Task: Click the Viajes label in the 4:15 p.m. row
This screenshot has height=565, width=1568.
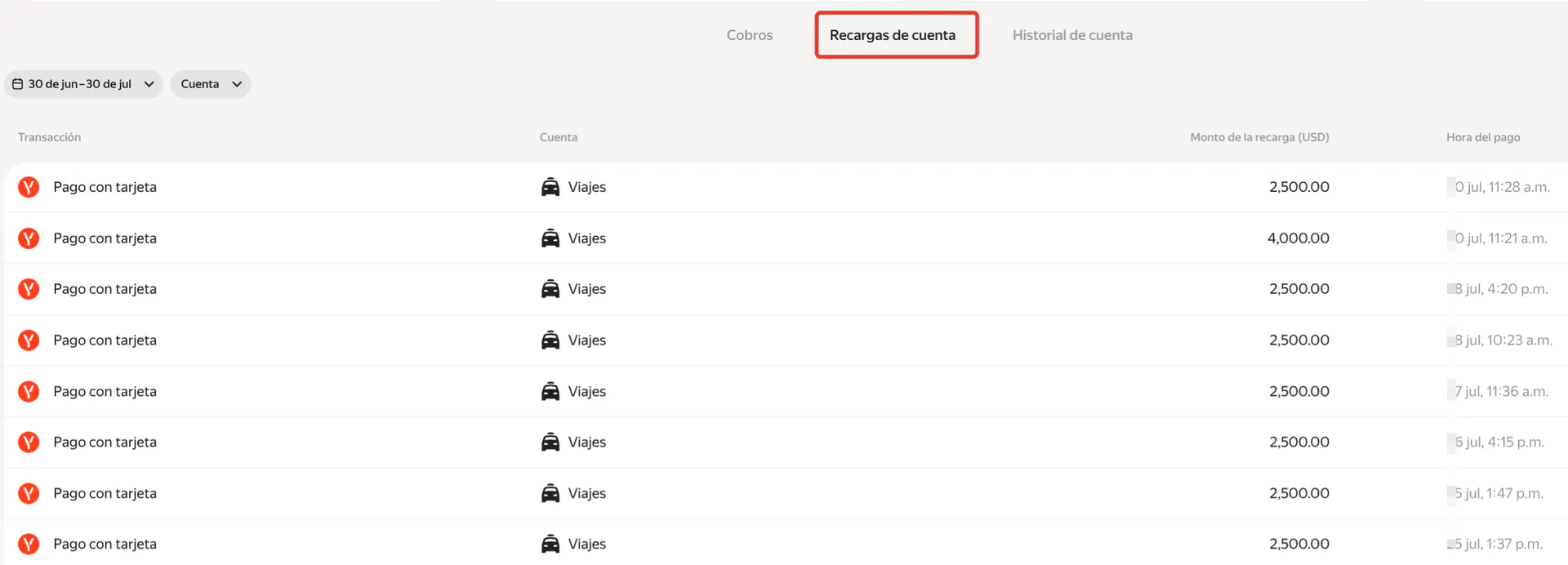Action: [x=587, y=443]
